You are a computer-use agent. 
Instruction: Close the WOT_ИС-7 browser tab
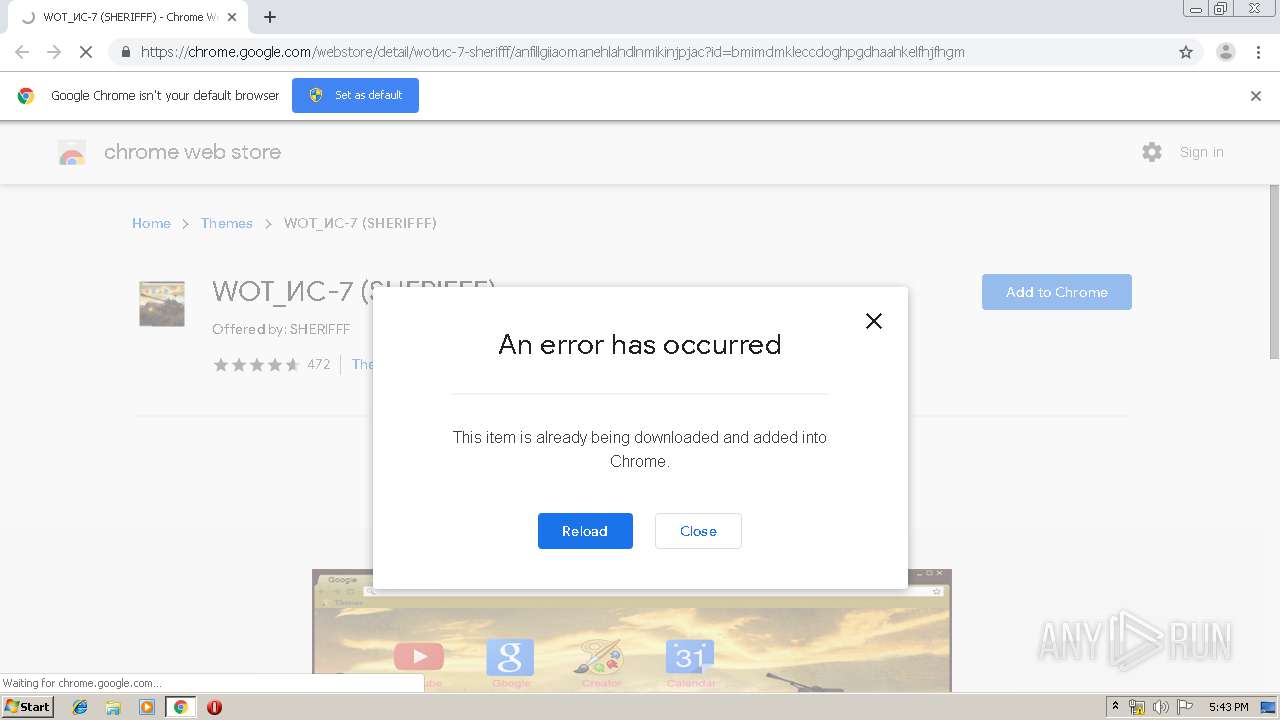pyautogui.click(x=232, y=17)
